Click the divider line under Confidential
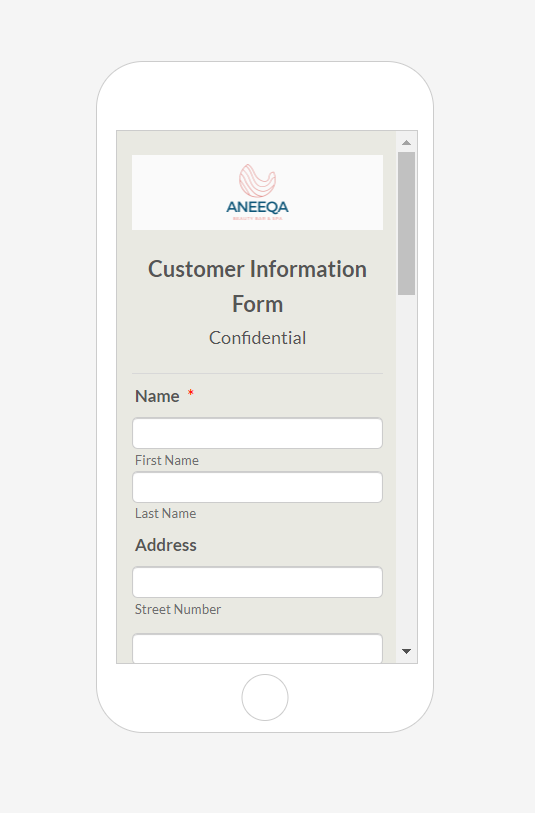Image resolution: width=535 pixels, height=813 pixels. pyautogui.click(x=257, y=373)
